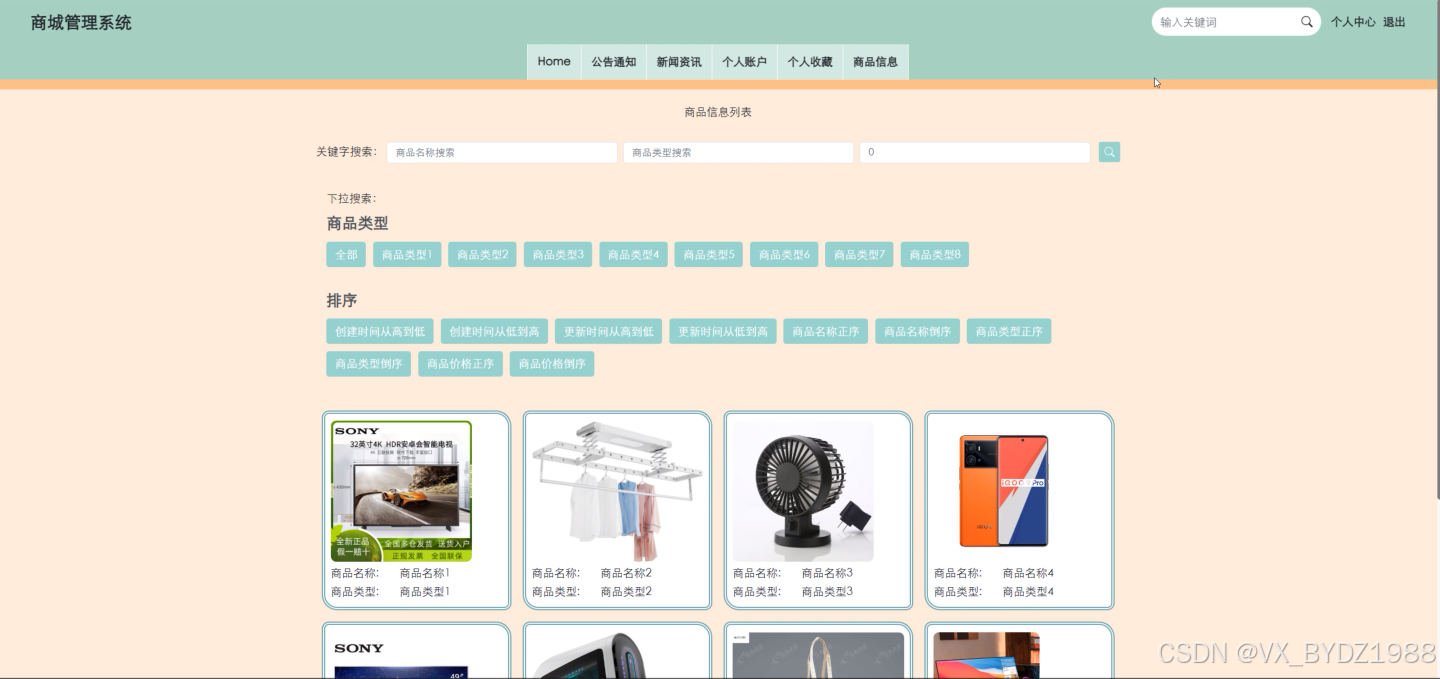The image size is (1440, 679).
Task: Filter by 商品类型5
Action: coord(709,255)
